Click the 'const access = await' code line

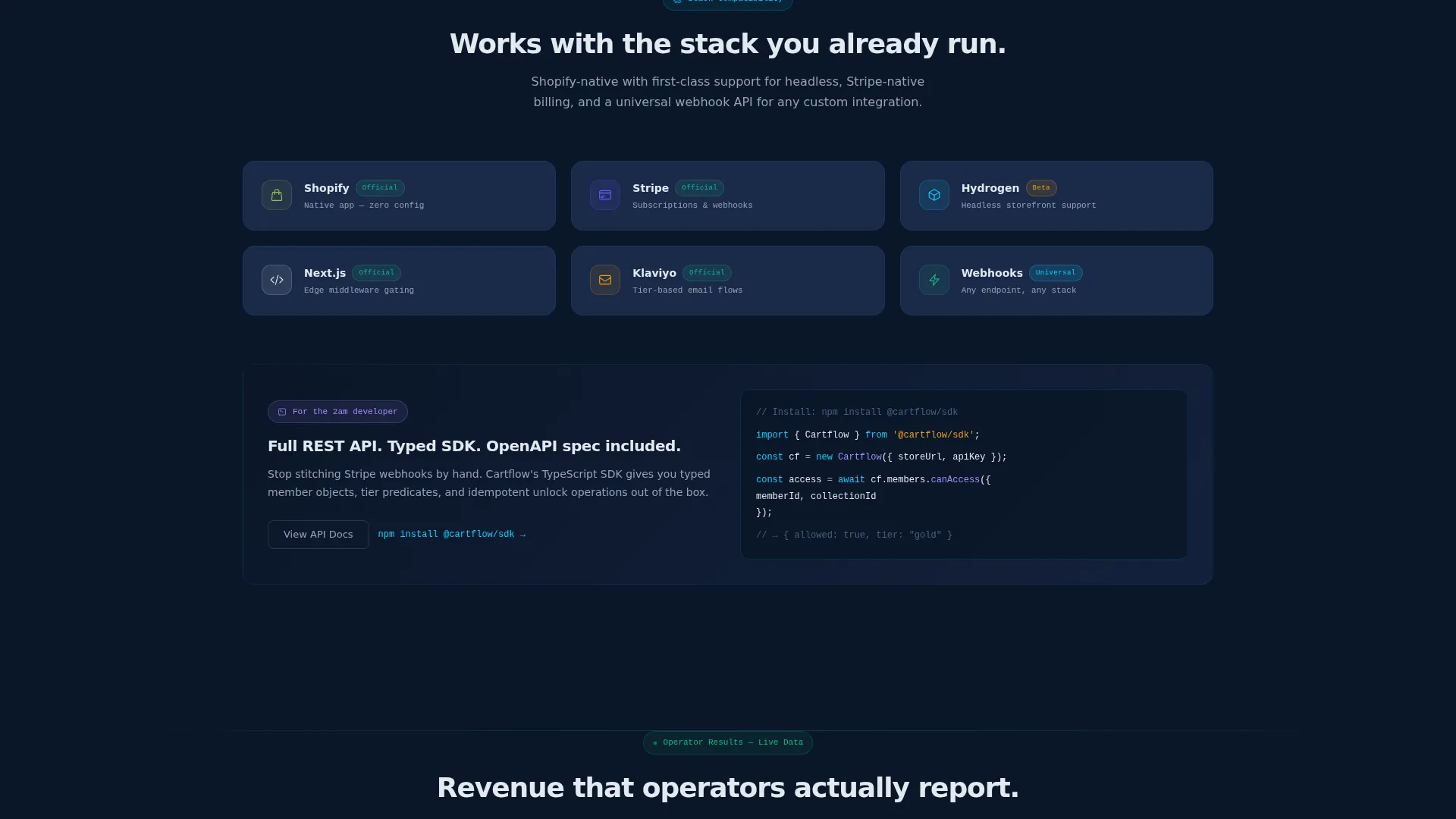click(874, 480)
